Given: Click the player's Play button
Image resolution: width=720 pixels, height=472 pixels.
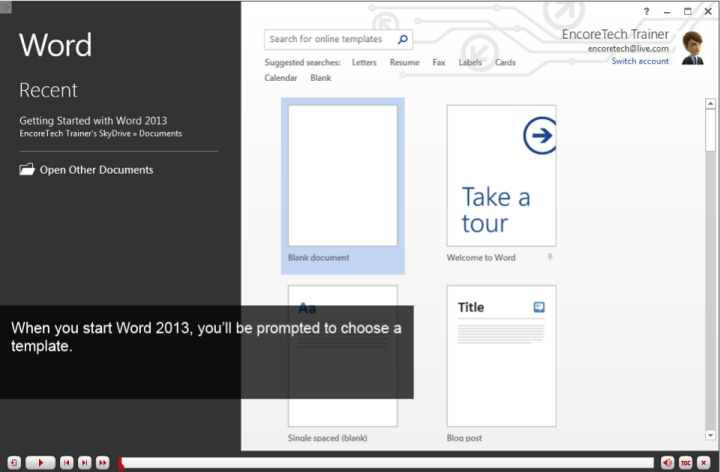Looking at the screenshot, I should pyautogui.click(x=40, y=463).
